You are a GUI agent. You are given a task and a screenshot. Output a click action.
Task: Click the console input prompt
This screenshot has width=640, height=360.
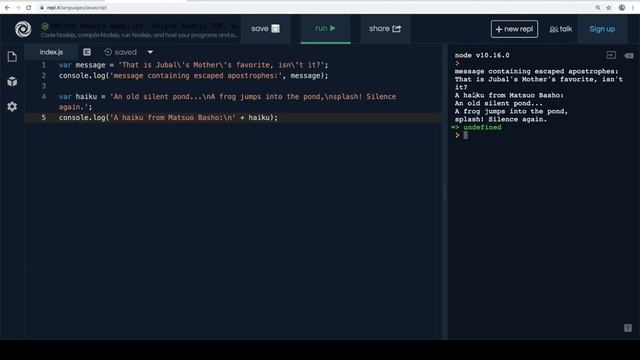point(465,136)
